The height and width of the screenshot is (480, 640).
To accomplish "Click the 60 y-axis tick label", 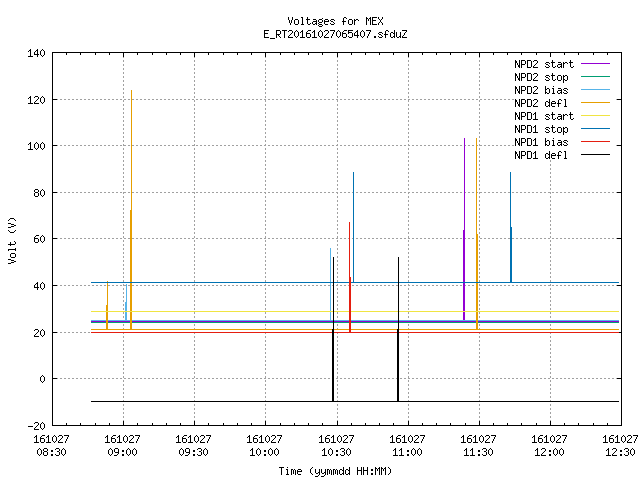I will point(39,239).
